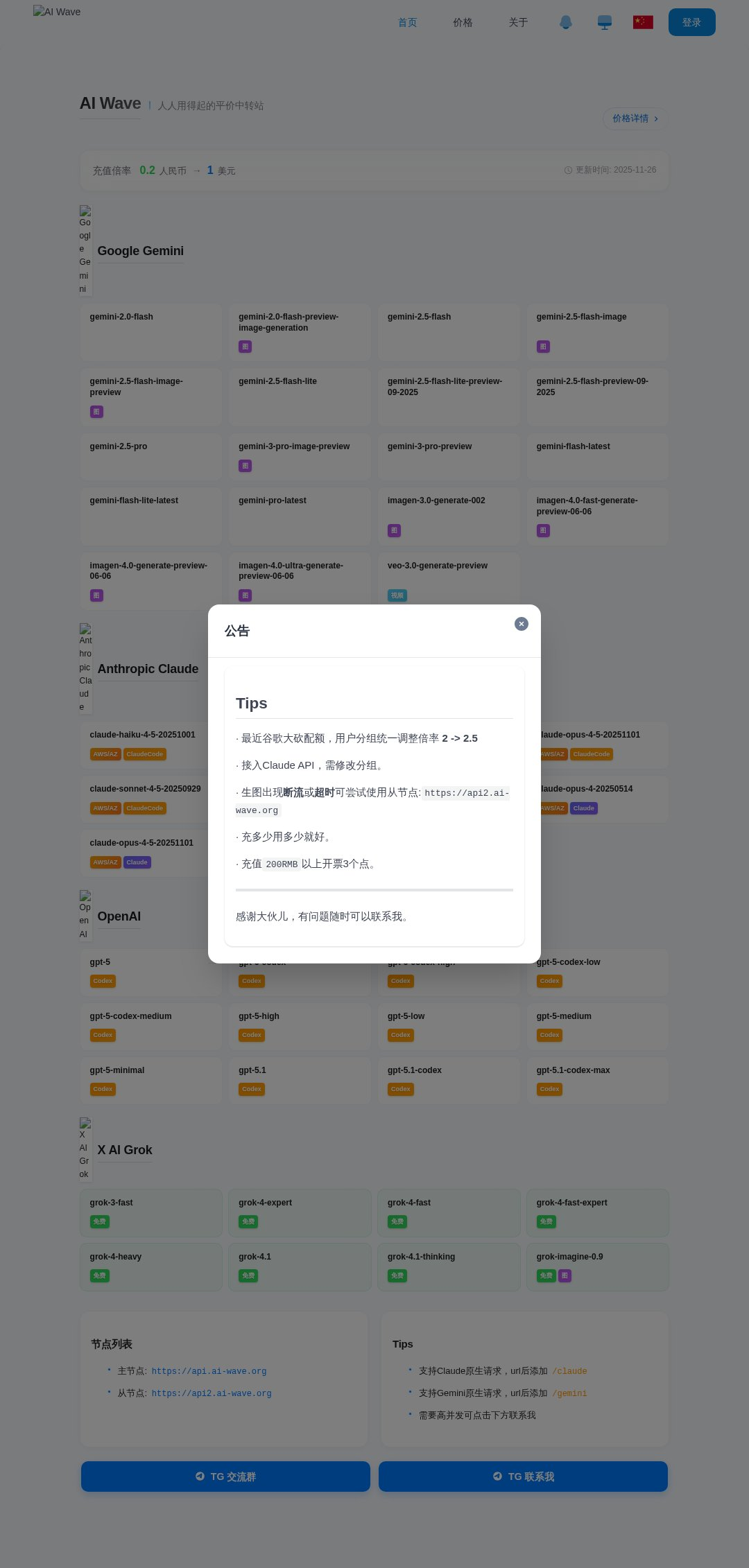The image size is (749, 1568).
Task: Click image tag on imagen-4.0-fast-generate-preview-06-06
Action: (543, 531)
